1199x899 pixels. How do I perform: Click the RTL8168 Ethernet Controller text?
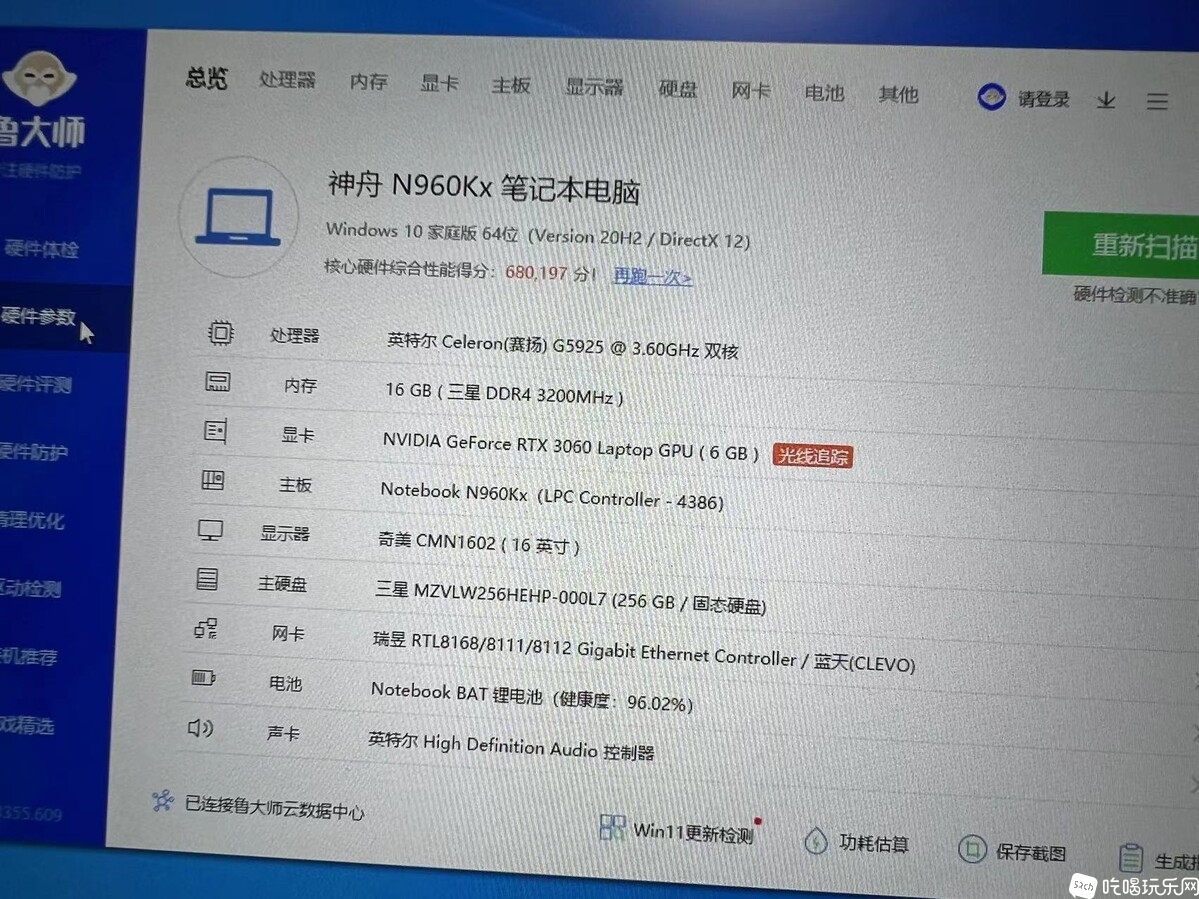tap(644, 651)
